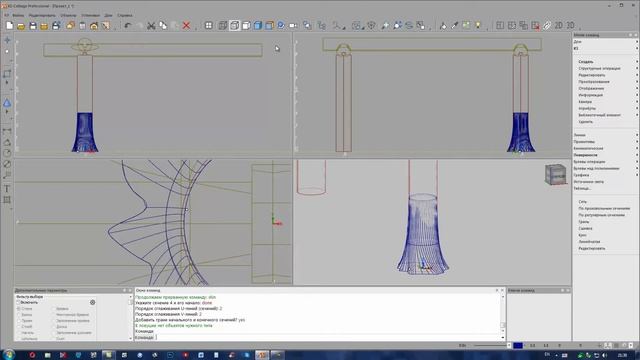The image size is (640, 360).
Task: Click the Save diskette icon in toolbar
Action: [33, 26]
